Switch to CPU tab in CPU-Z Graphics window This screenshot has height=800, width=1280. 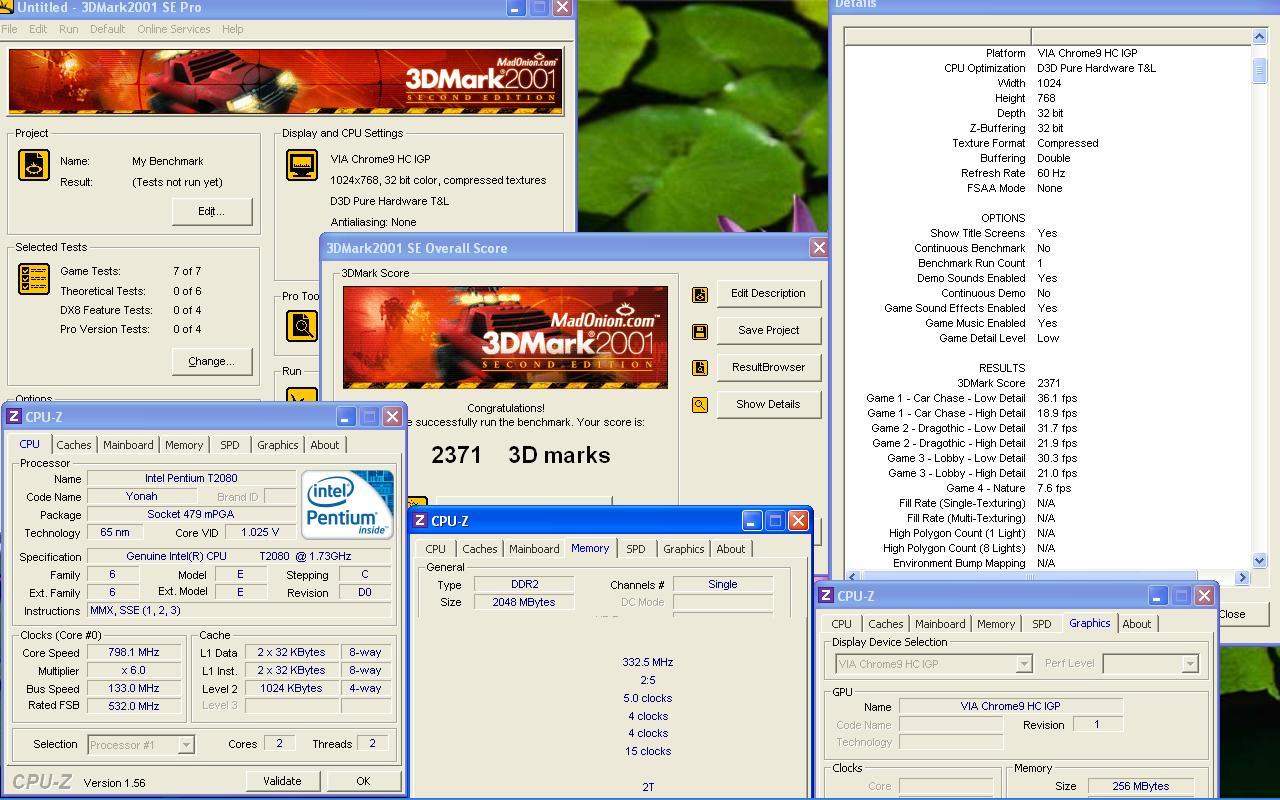pyautogui.click(x=842, y=624)
